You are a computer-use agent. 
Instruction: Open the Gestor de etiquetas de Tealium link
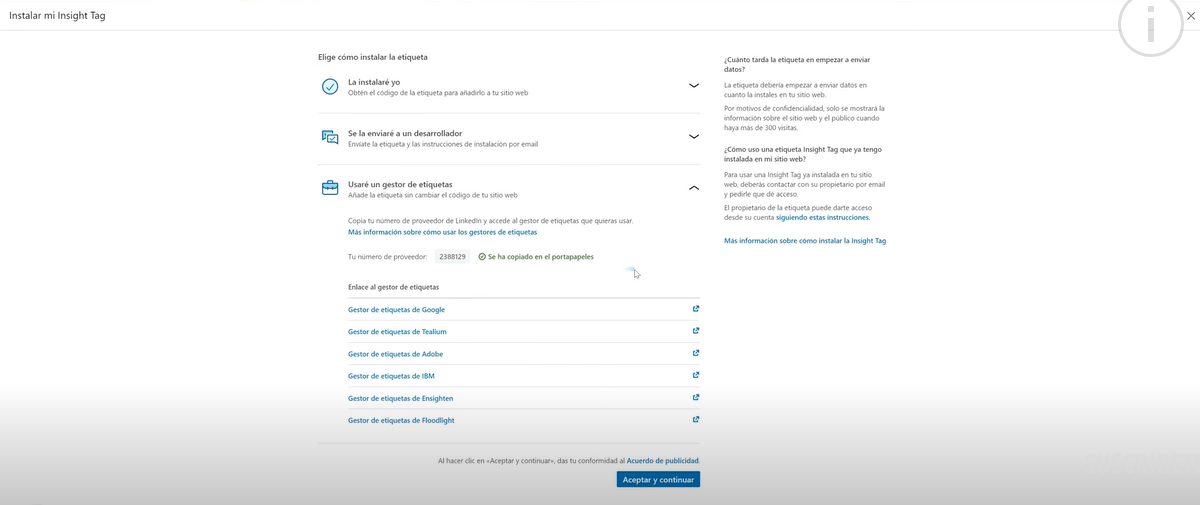pyautogui.click(x=397, y=332)
